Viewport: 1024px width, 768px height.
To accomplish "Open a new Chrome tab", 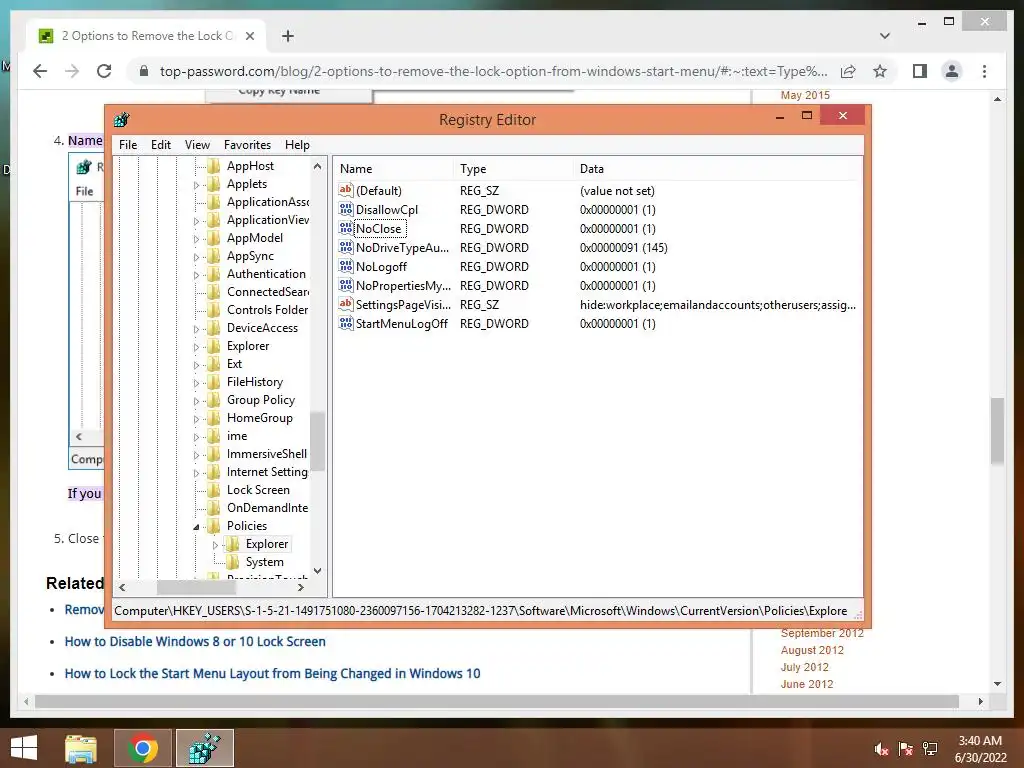I will click(x=287, y=36).
